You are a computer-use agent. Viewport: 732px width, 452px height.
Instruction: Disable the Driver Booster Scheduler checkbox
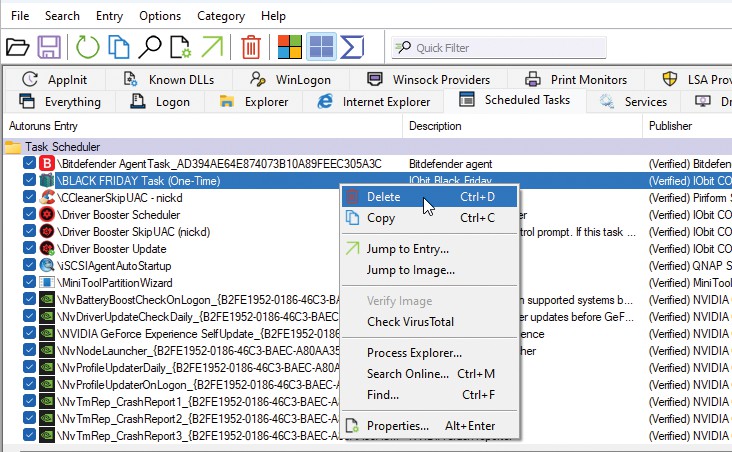(x=29, y=214)
